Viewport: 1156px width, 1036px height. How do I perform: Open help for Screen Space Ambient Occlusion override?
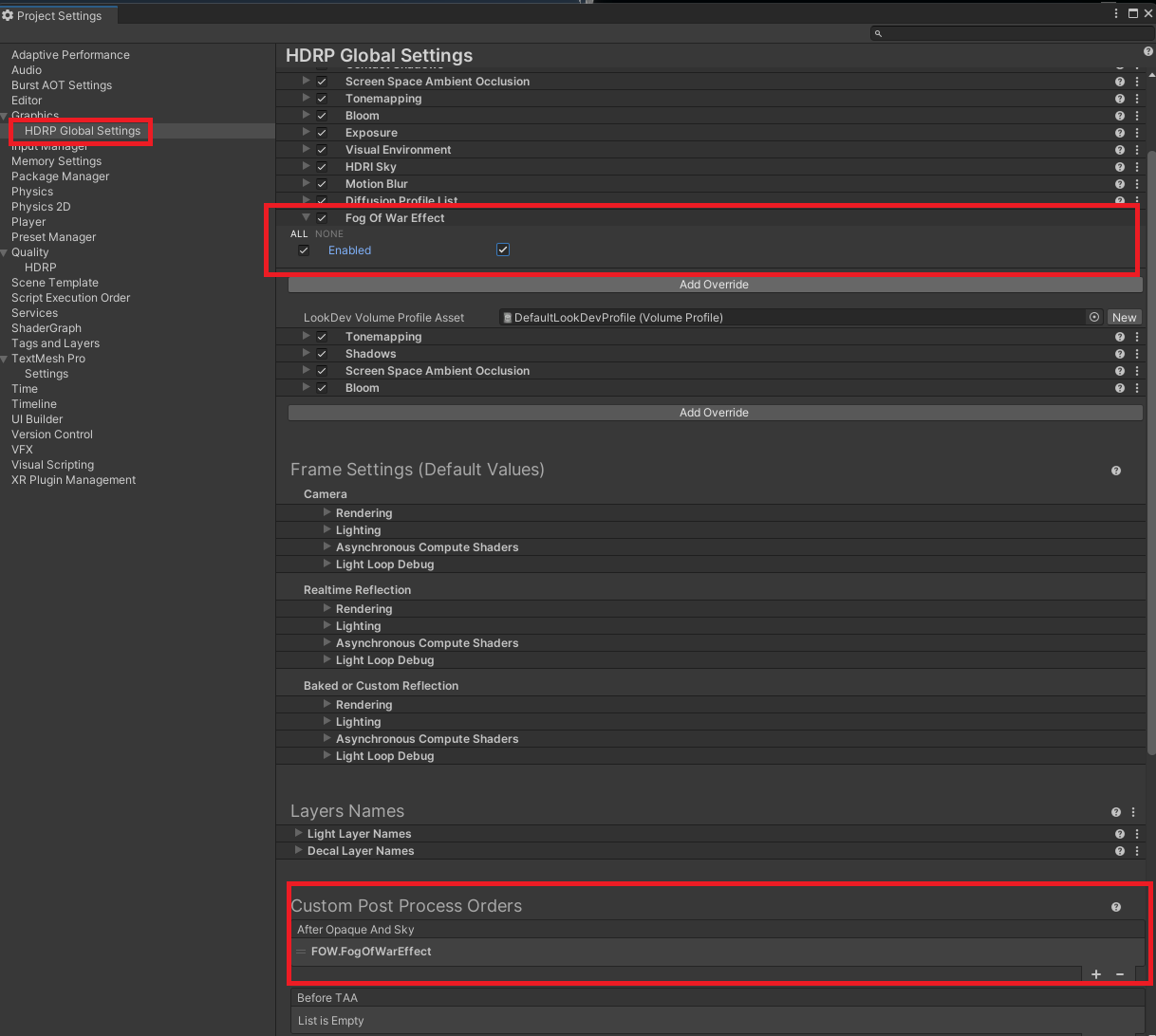(x=1120, y=82)
